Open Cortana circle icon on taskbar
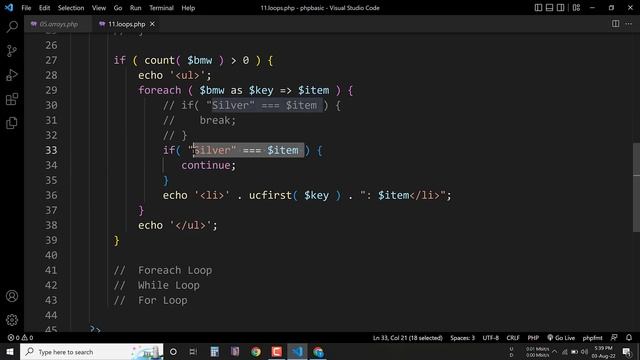 (x=173, y=352)
